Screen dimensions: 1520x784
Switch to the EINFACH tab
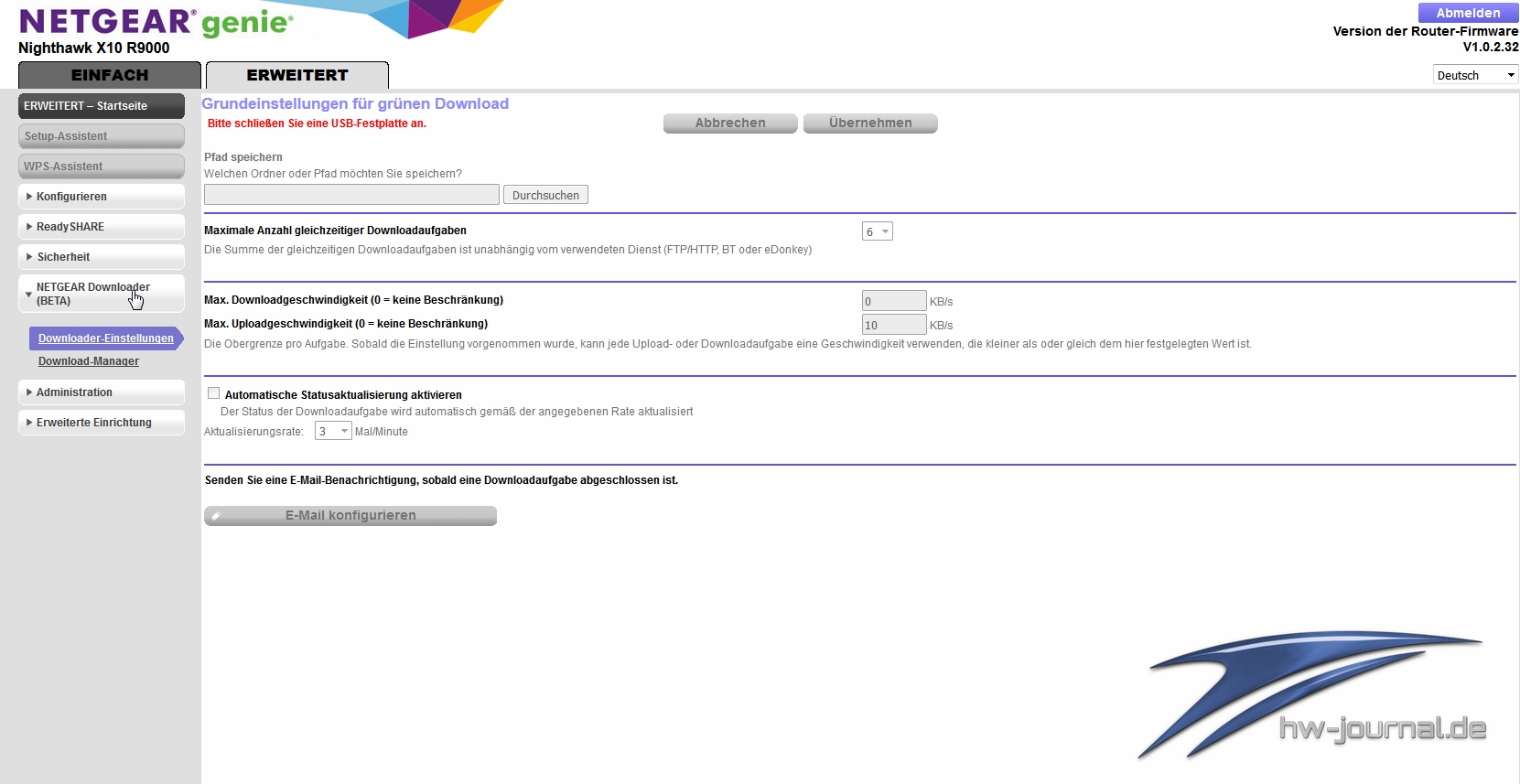[110, 75]
